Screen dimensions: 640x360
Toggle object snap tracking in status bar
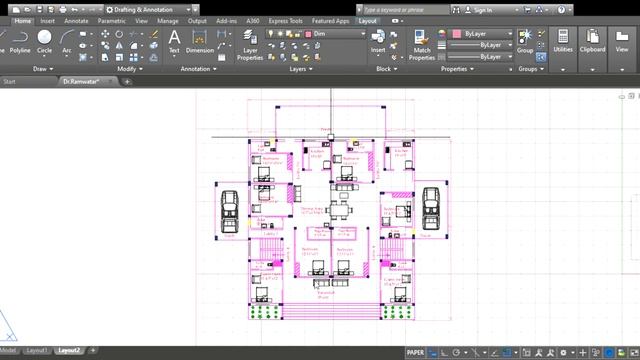pyautogui.click(x=494, y=353)
